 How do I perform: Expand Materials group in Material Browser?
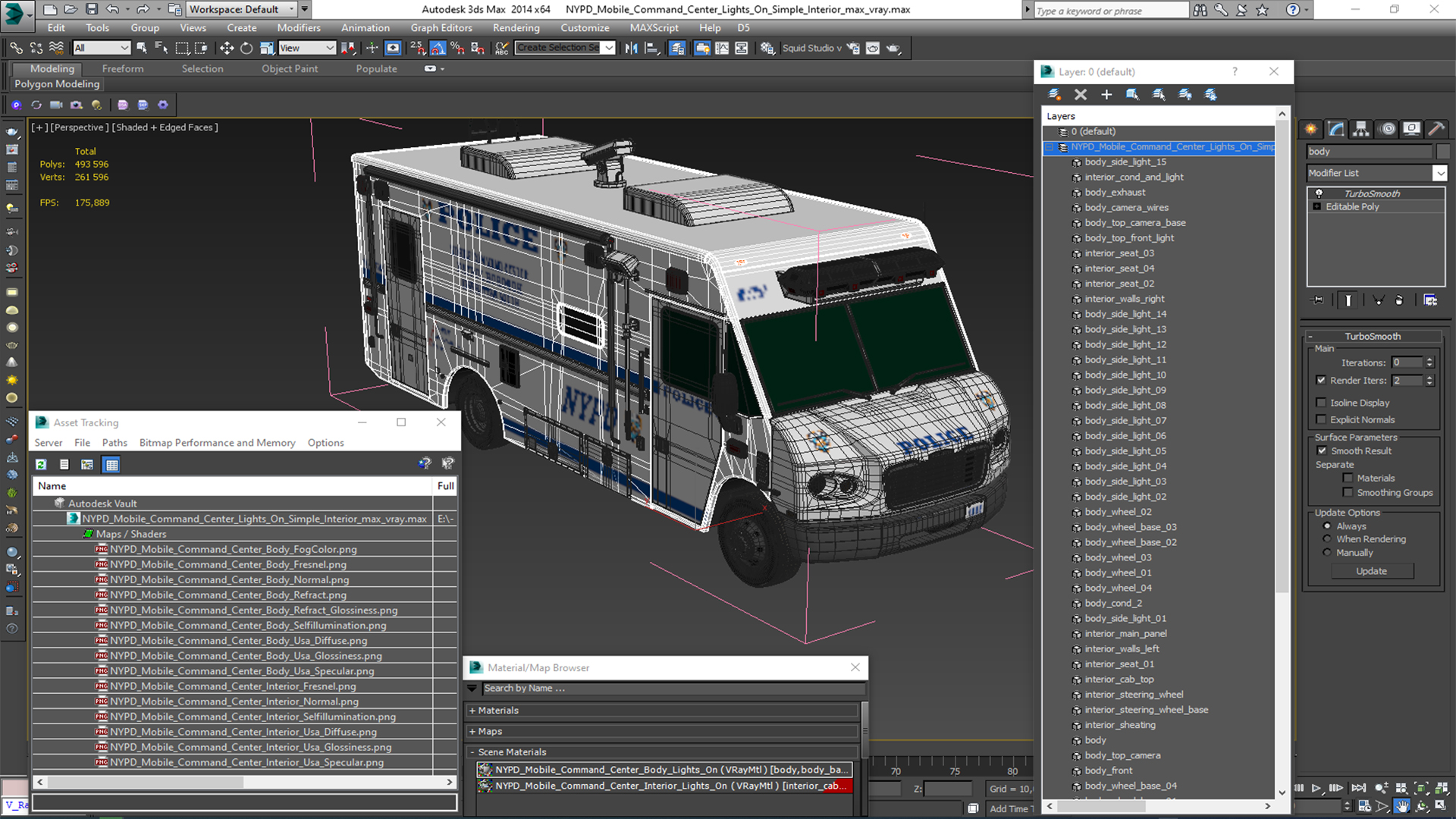point(472,711)
